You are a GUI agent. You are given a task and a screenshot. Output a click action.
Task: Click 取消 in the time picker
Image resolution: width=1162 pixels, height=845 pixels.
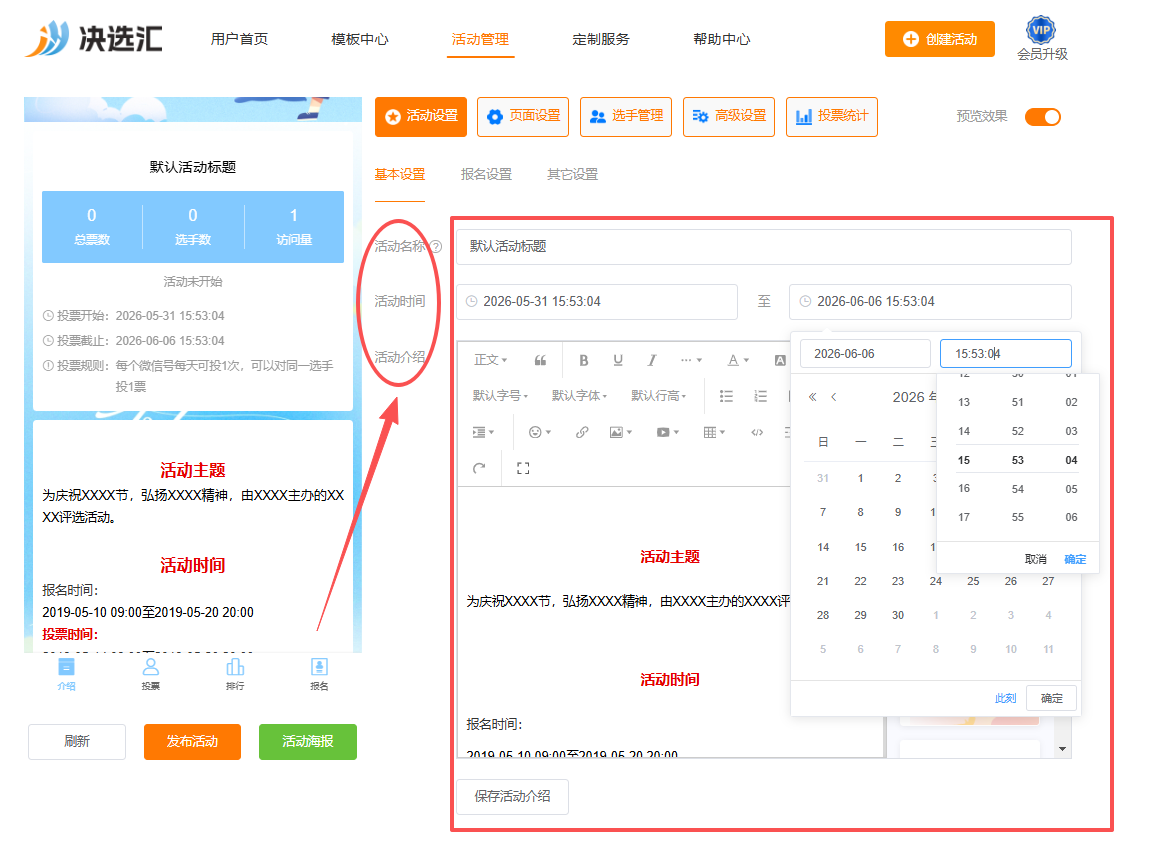point(1036,560)
